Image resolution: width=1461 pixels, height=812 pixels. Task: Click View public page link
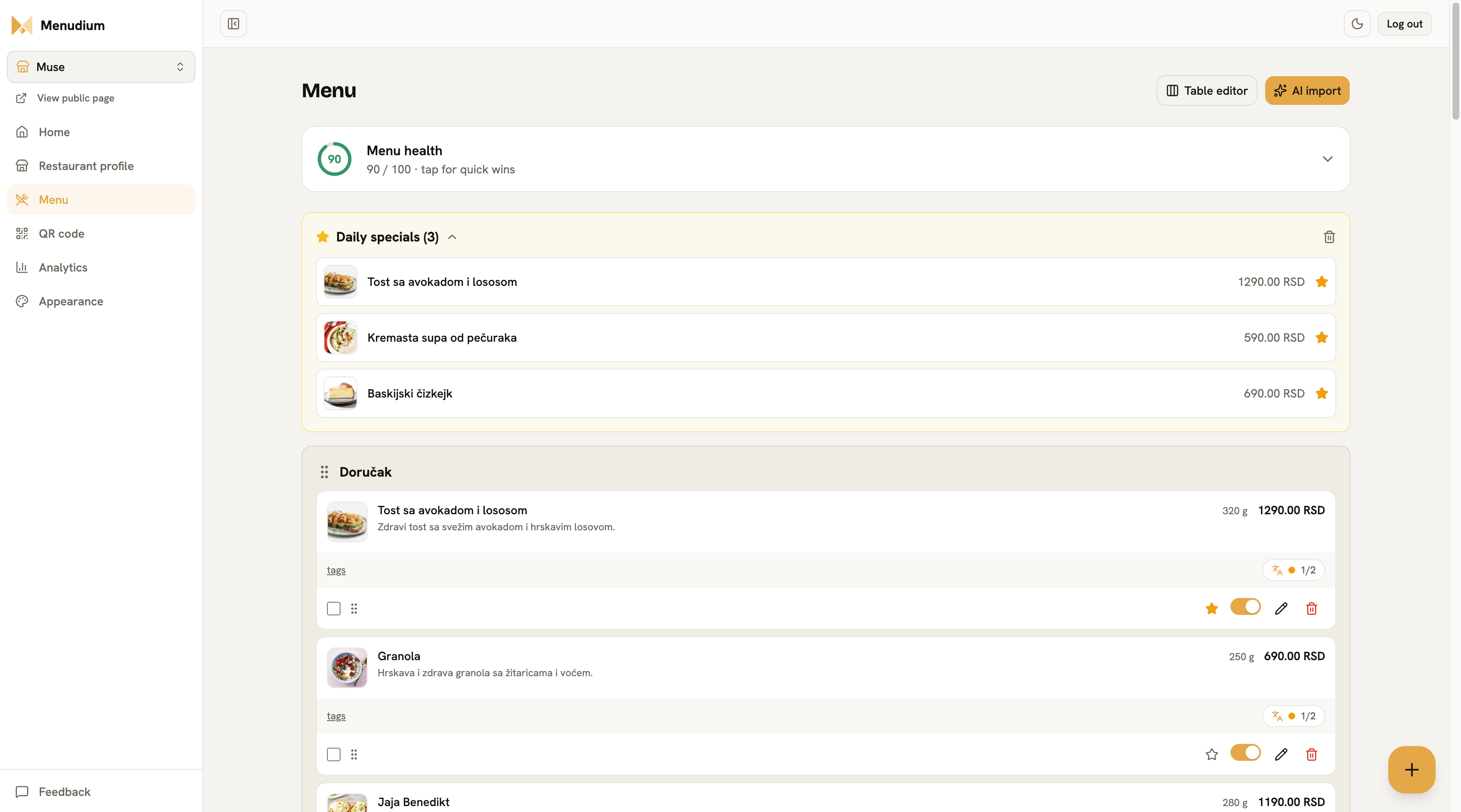click(x=75, y=98)
